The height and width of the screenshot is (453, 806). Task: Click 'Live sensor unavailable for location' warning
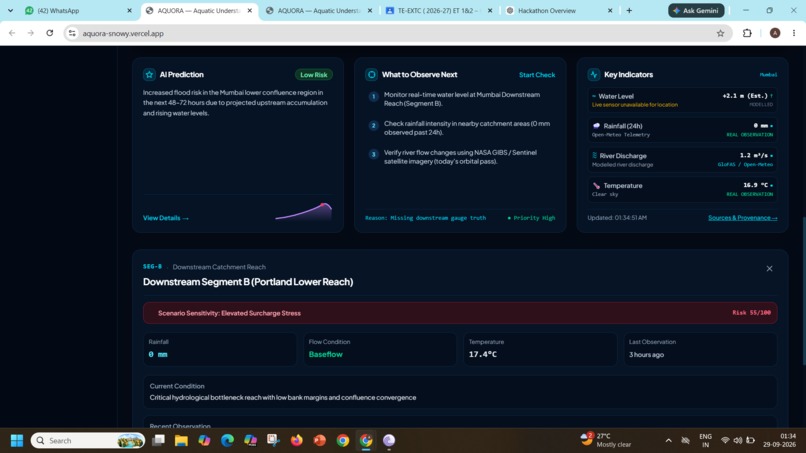pyautogui.click(x=634, y=105)
